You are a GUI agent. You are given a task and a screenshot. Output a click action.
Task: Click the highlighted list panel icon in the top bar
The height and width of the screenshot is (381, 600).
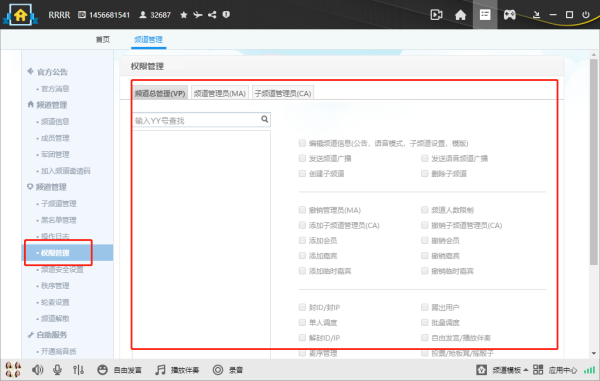(485, 15)
